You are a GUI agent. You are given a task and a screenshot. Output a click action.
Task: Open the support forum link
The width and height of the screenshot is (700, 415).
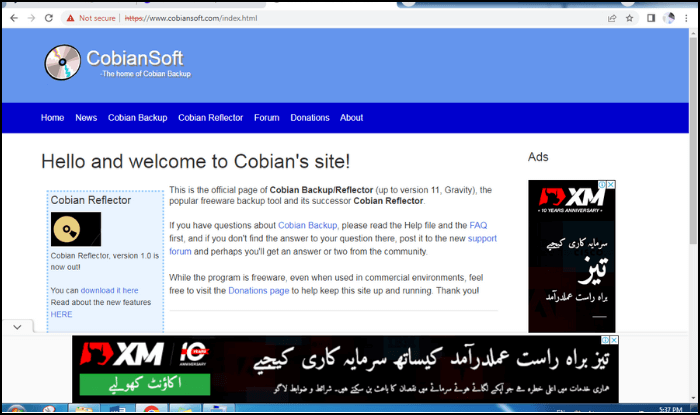click(x=482, y=238)
